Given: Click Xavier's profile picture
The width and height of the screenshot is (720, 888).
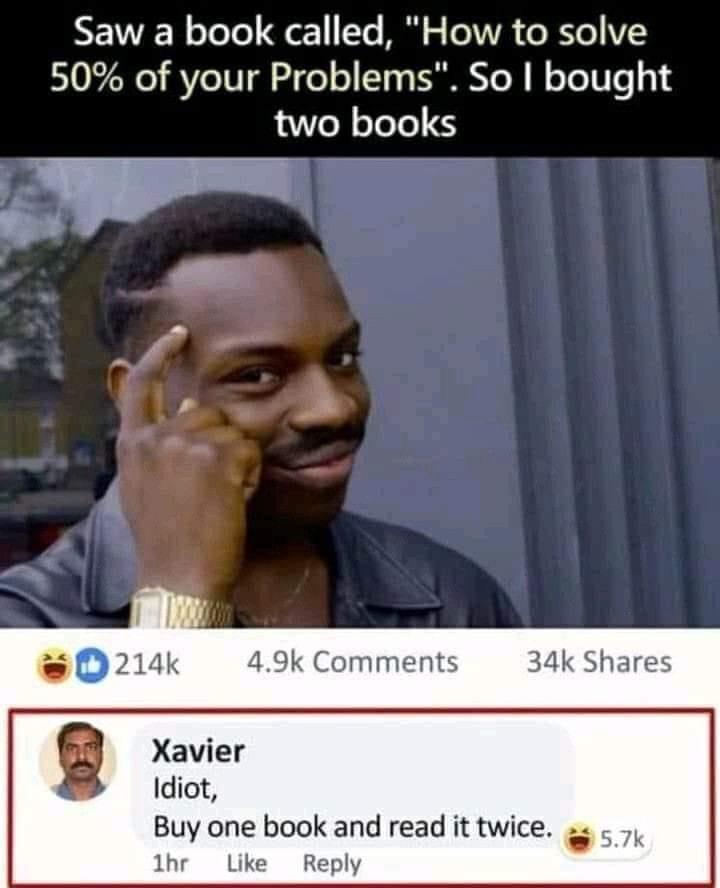Looking at the screenshot, I should (78, 761).
